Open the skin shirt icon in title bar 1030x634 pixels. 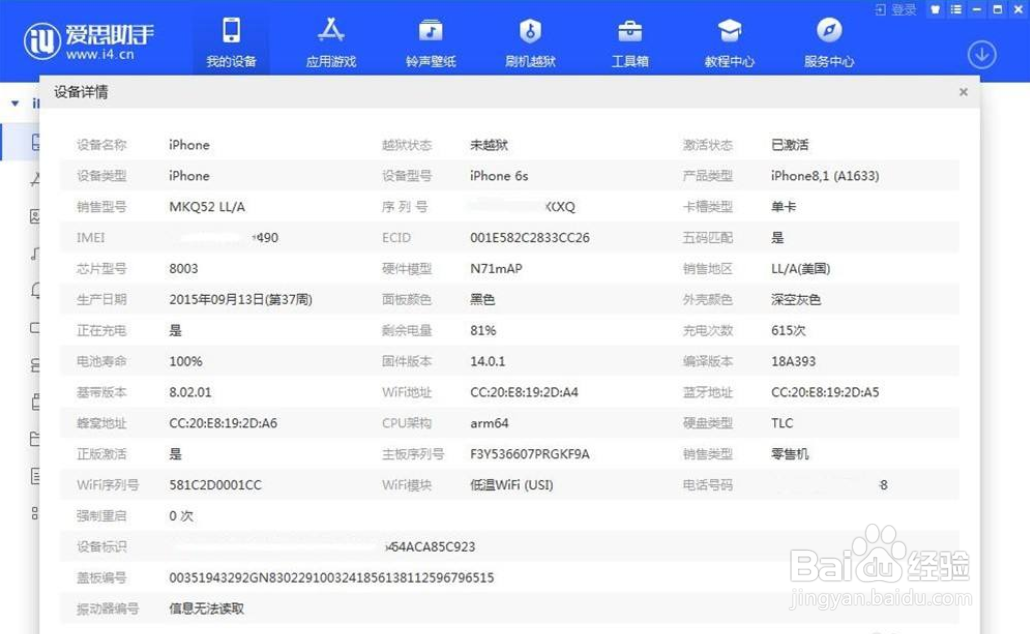point(935,9)
